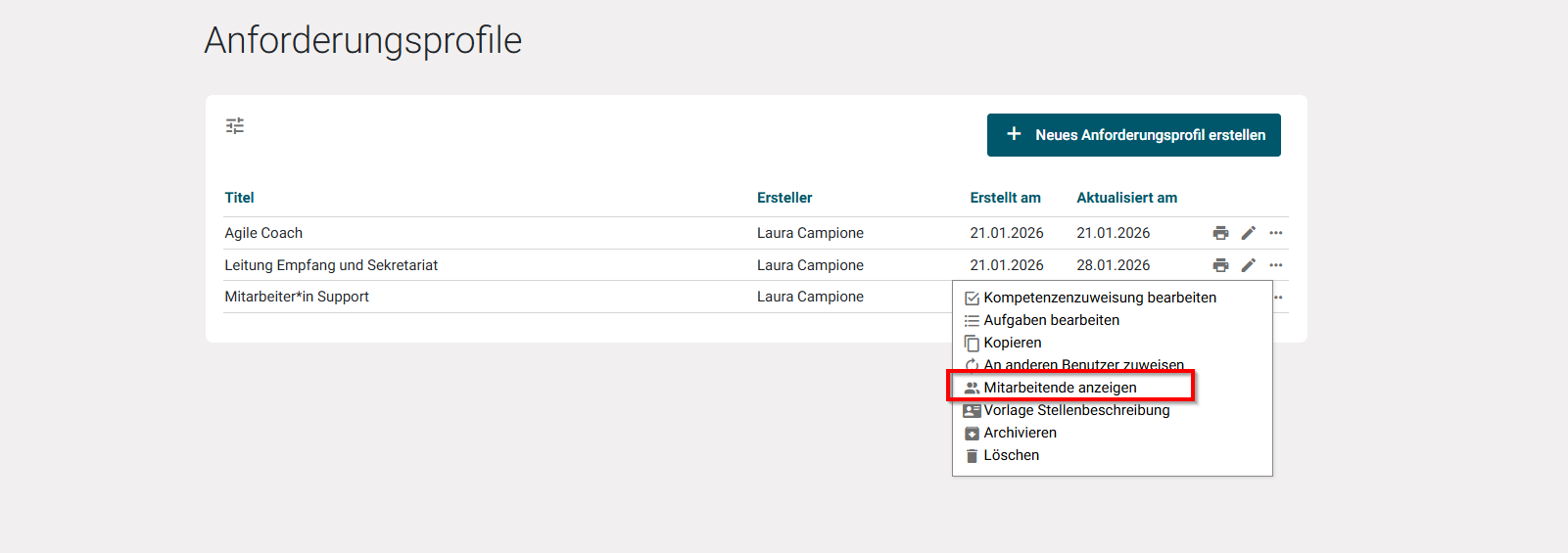This screenshot has height=553, width=1568.
Task: Click Neues Anforderungsprofil erstellen button
Action: pyautogui.click(x=1133, y=135)
